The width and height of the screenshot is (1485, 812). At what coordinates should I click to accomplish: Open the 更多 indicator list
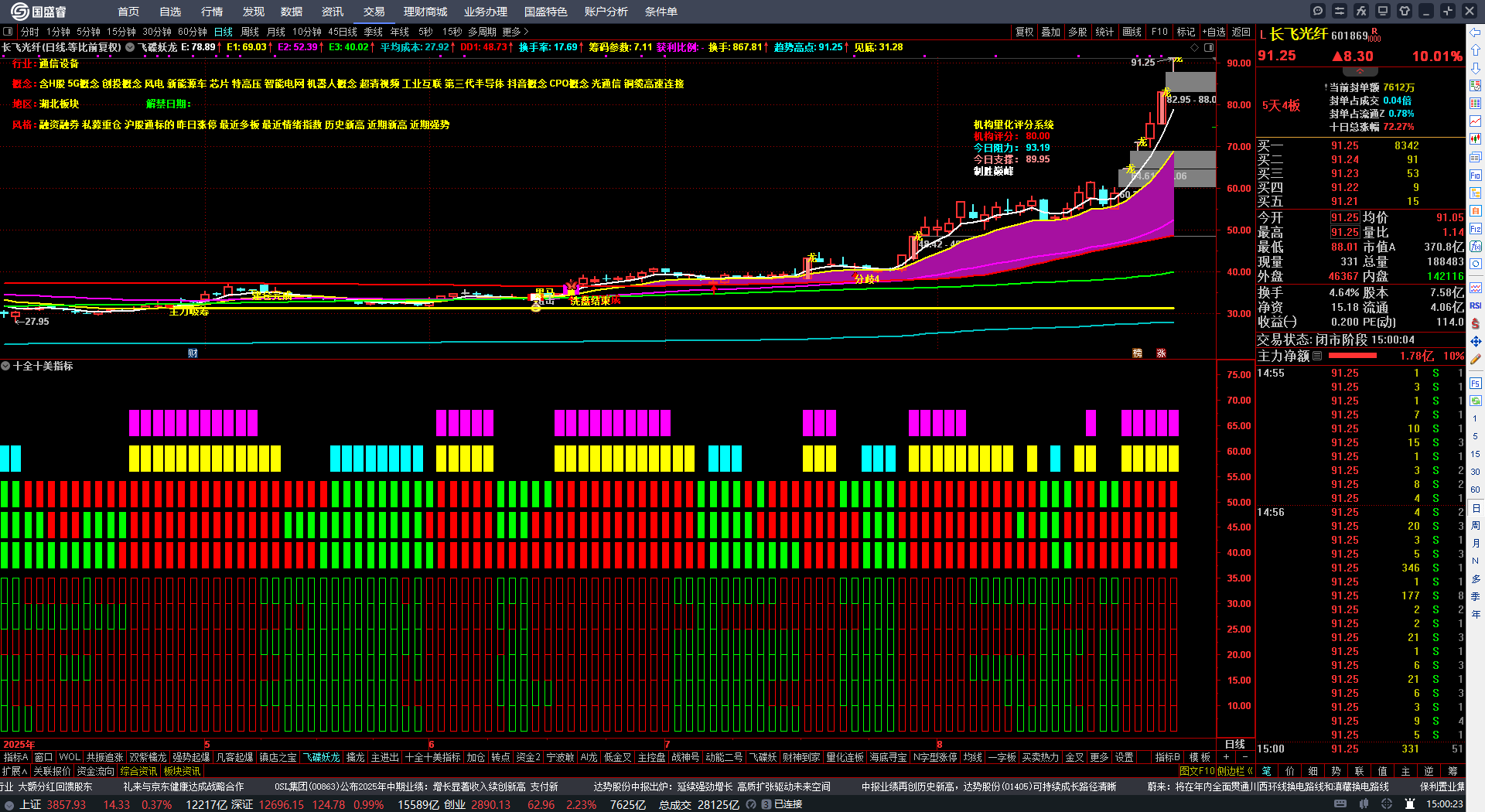pos(1099,757)
